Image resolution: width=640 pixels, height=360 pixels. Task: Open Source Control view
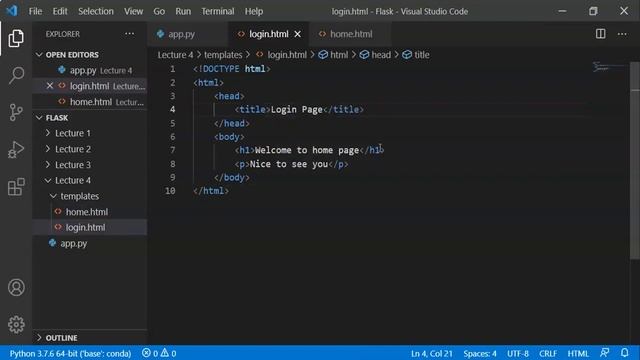point(16,112)
